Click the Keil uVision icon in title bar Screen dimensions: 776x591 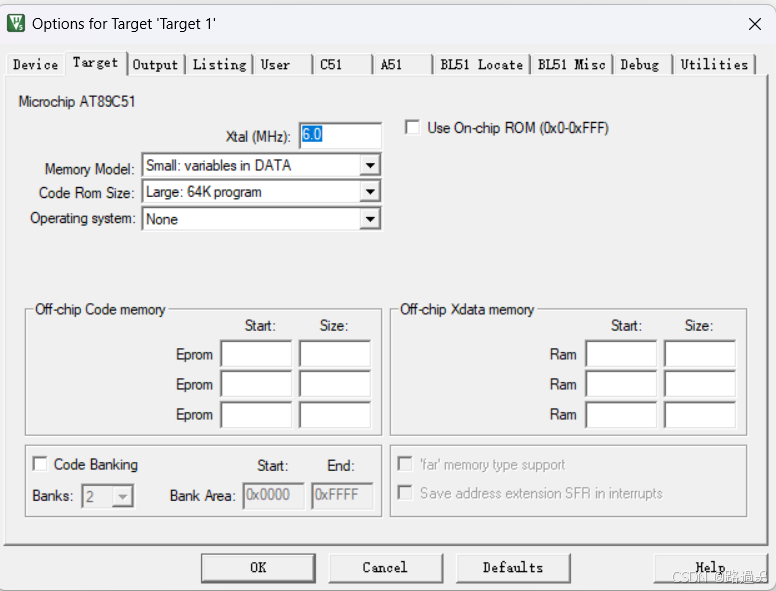(16, 23)
